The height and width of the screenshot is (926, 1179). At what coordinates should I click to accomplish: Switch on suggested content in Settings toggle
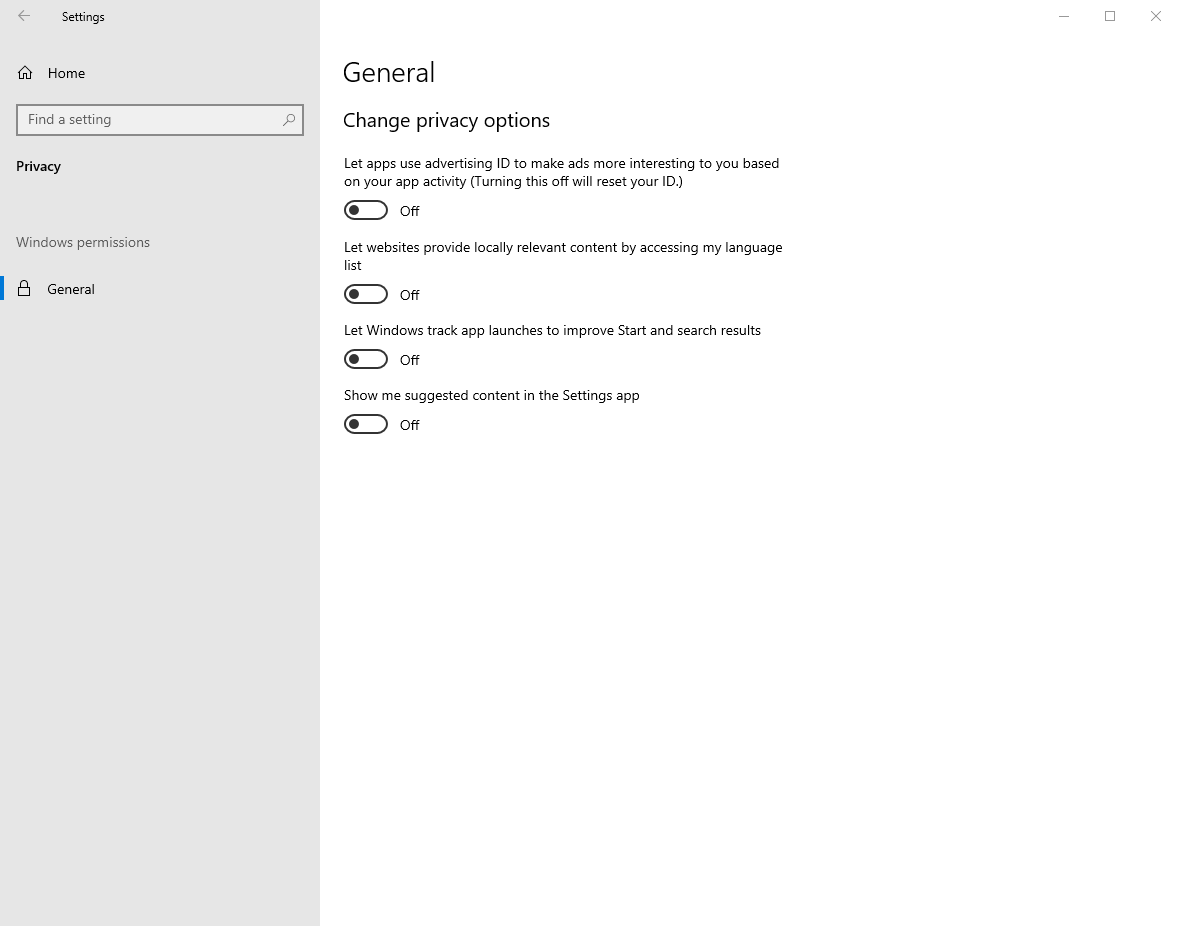(x=366, y=424)
